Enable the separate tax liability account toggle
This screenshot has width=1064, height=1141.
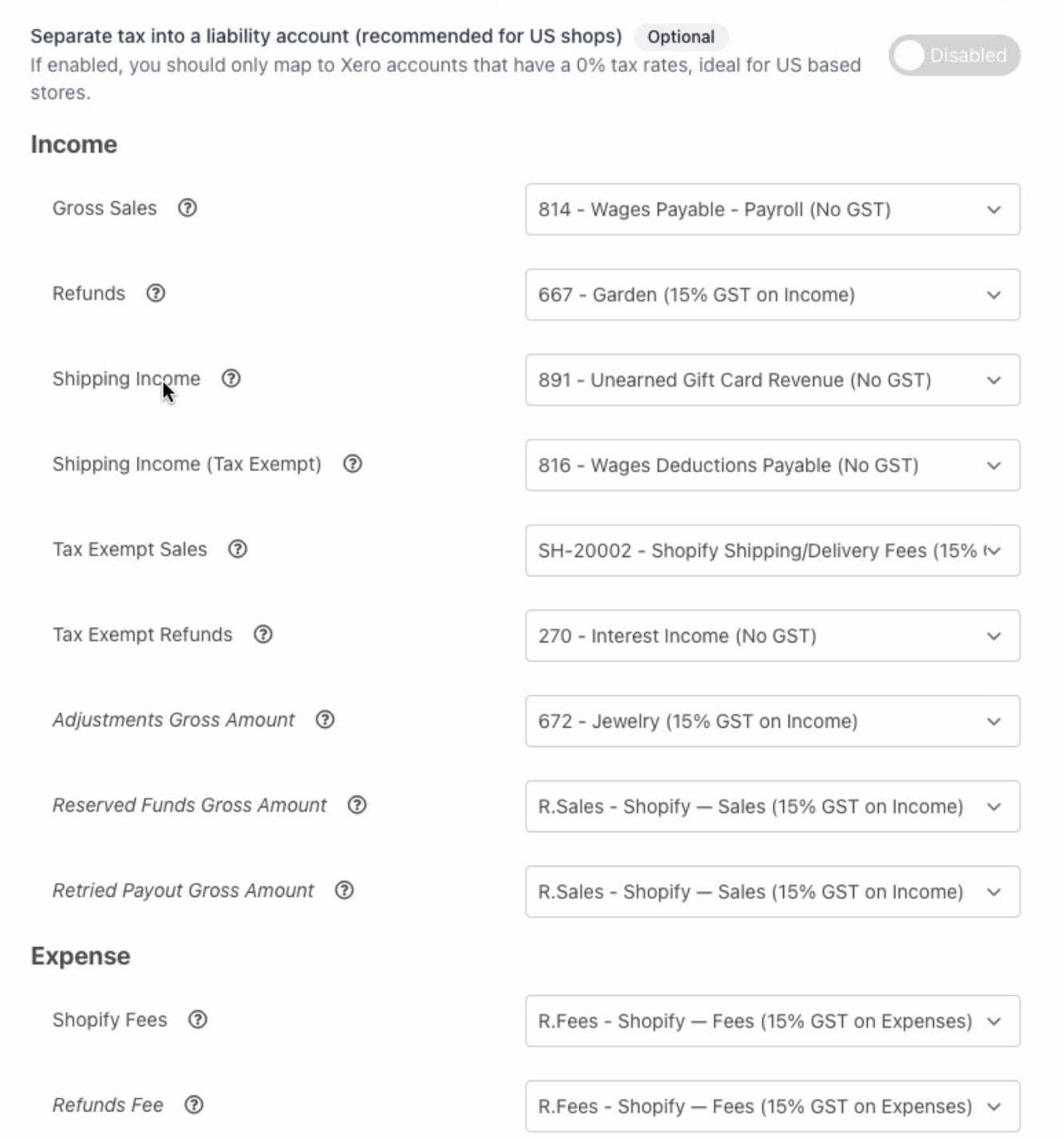click(x=955, y=55)
